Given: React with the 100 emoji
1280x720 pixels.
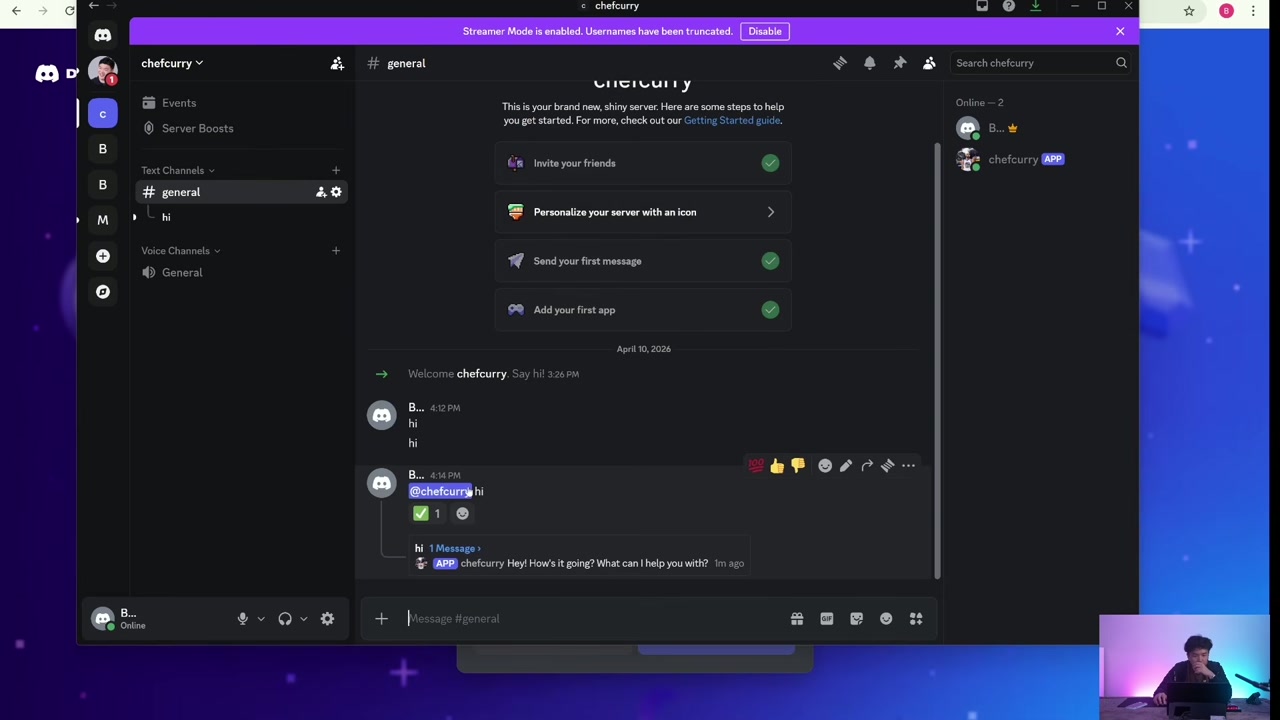Looking at the screenshot, I should [x=756, y=466].
